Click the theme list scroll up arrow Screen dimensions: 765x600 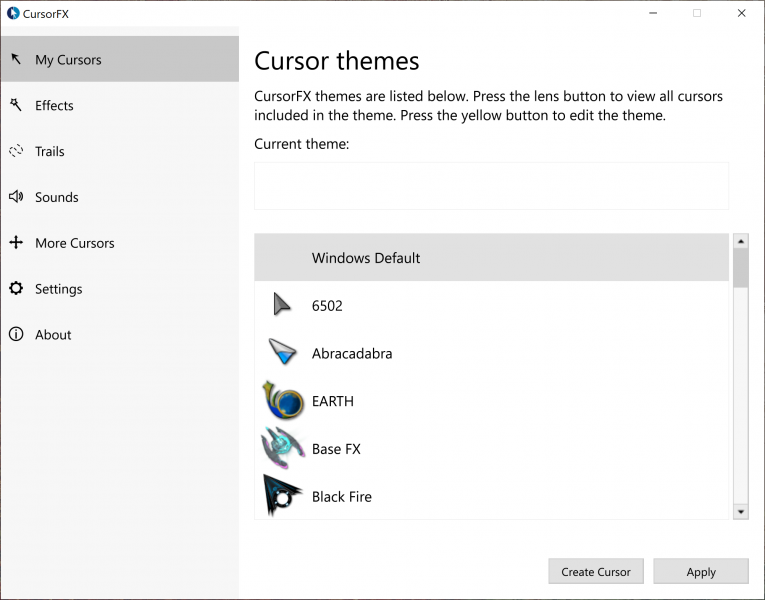tap(741, 241)
